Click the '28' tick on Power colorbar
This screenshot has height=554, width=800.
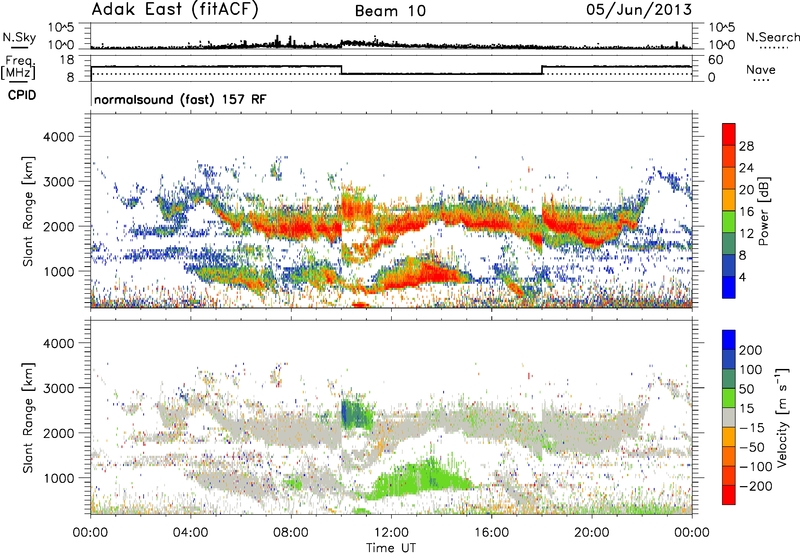(746, 146)
